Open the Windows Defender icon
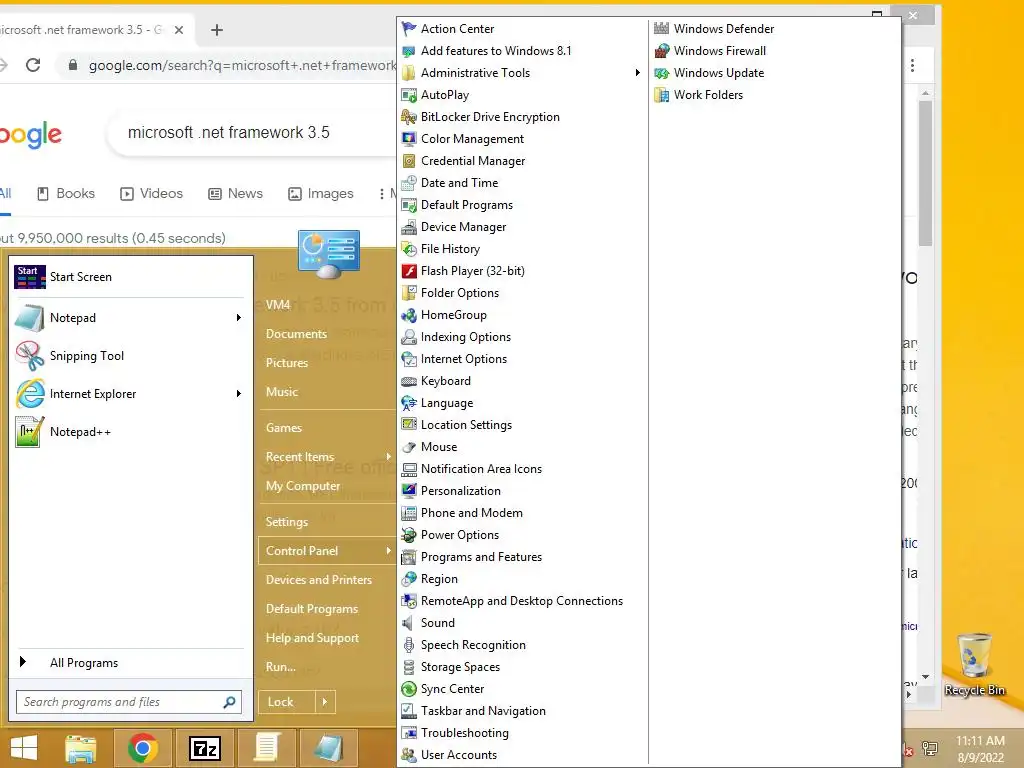 point(662,29)
